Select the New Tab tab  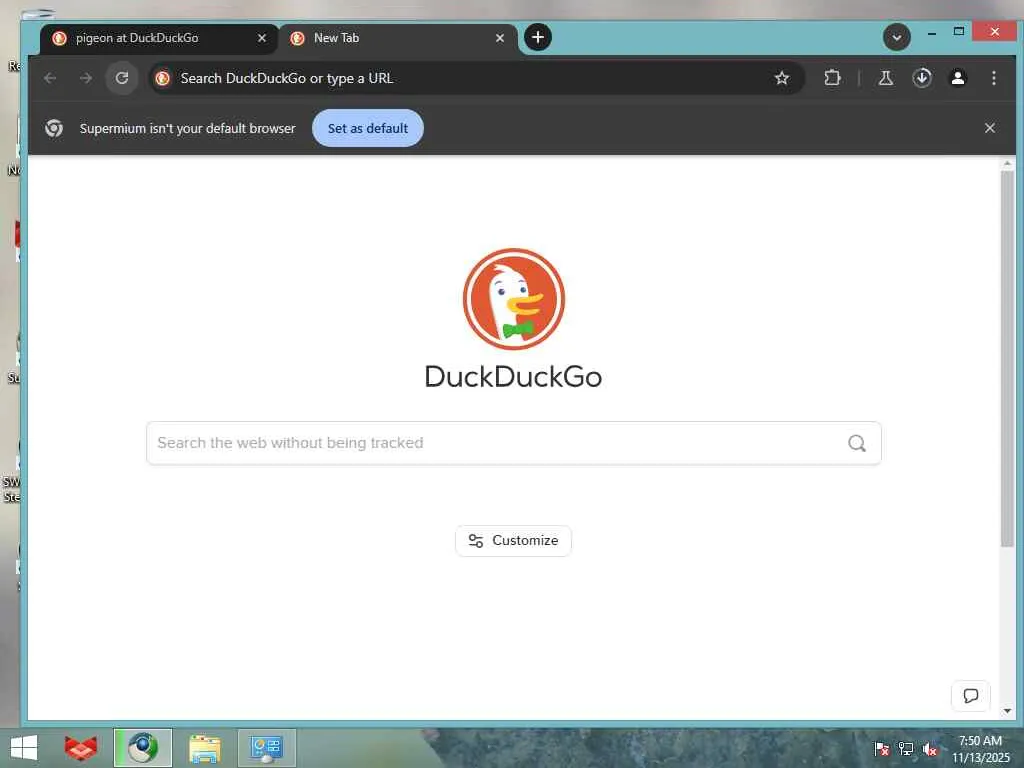tap(398, 39)
